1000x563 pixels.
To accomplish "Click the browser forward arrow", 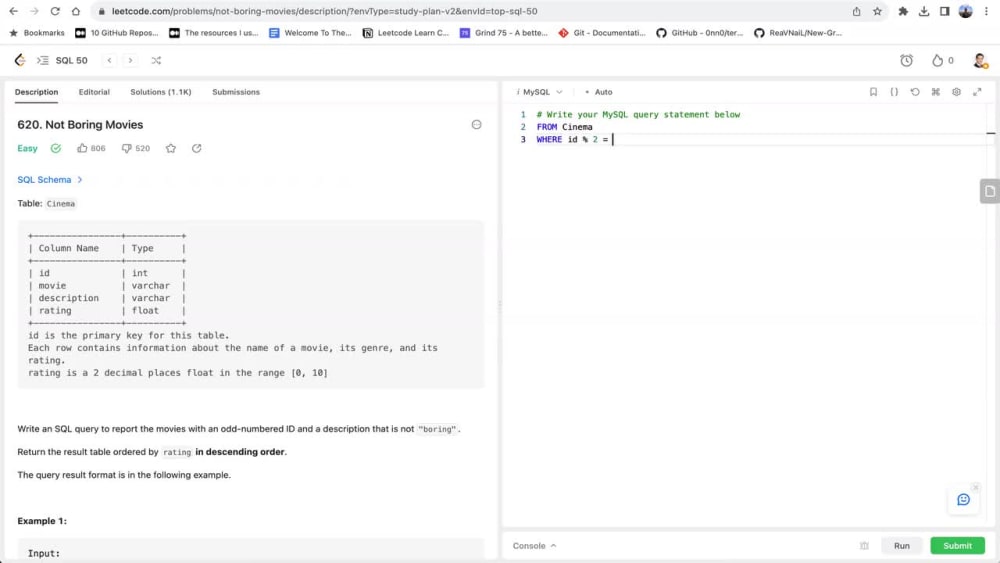I will pos(34,11).
